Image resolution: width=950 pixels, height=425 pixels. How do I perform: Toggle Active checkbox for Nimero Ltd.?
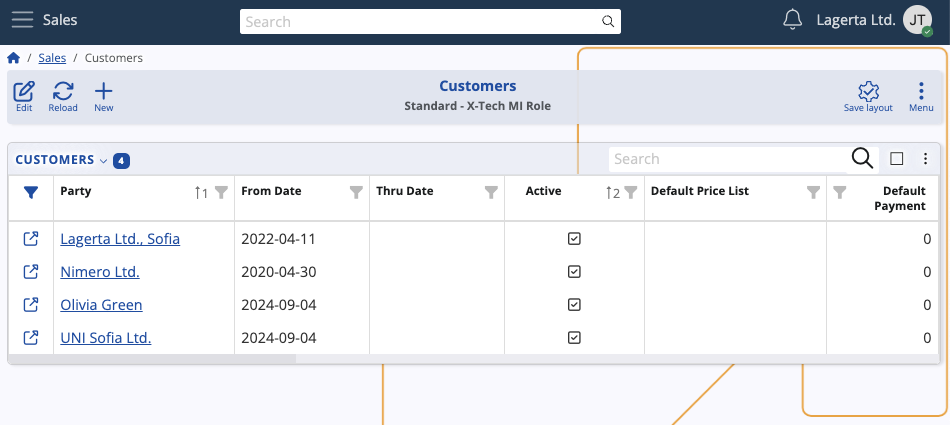click(x=574, y=272)
